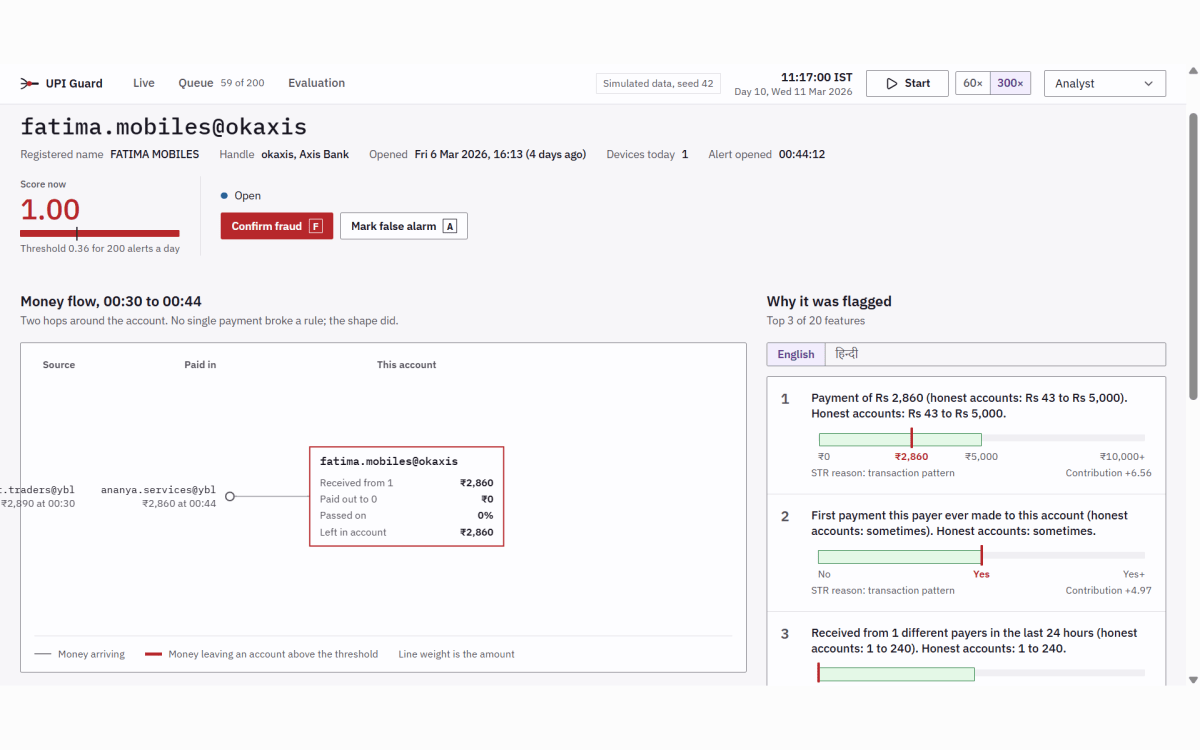This screenshot has width=1200, height=750.
Task: Switch to the Live tab
Action: [x=144, y=83]
